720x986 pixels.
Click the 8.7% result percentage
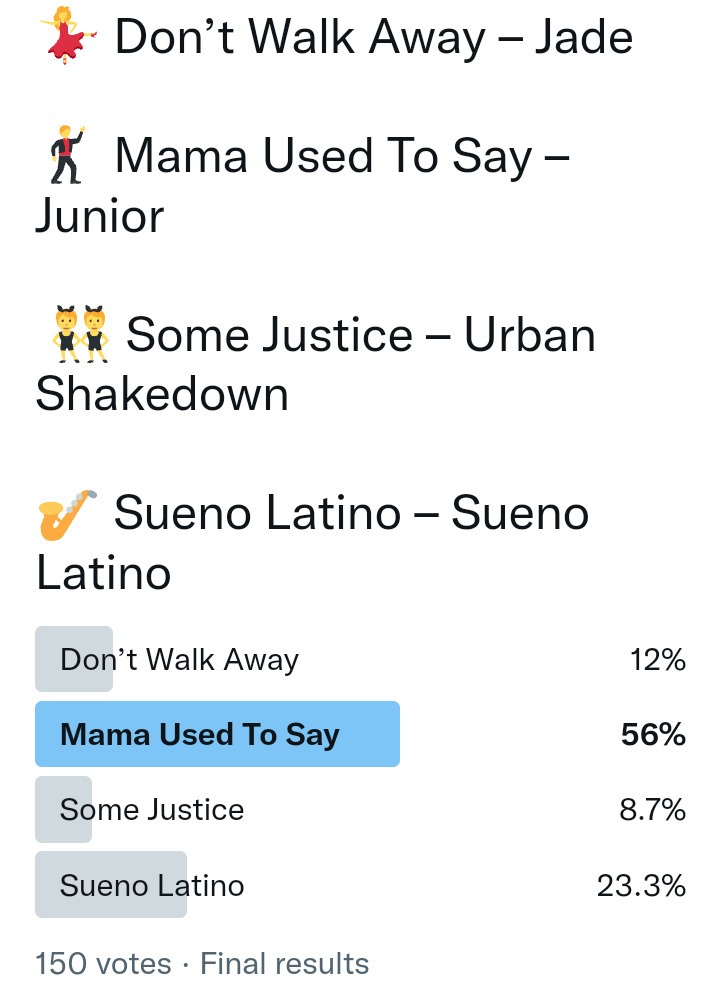653,809
